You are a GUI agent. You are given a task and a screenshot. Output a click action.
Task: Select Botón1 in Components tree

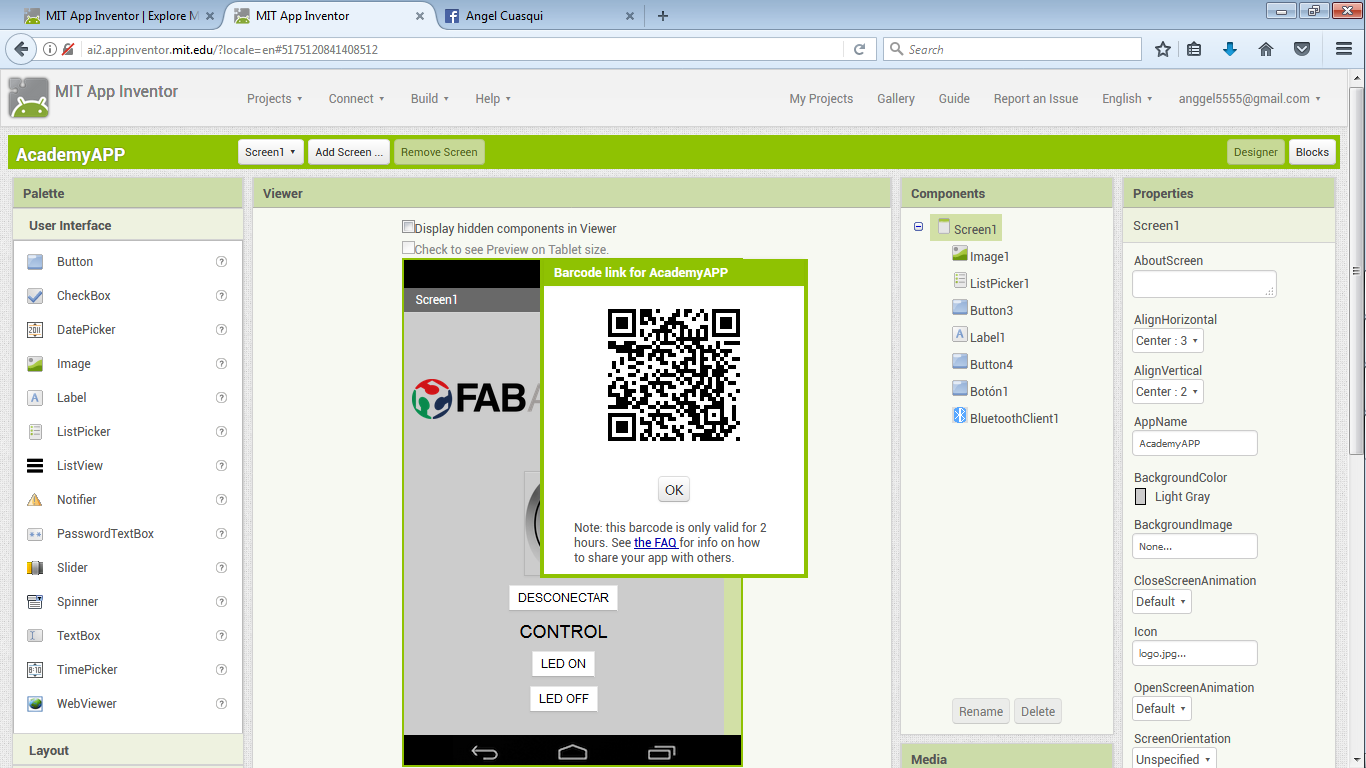[989, 392]
